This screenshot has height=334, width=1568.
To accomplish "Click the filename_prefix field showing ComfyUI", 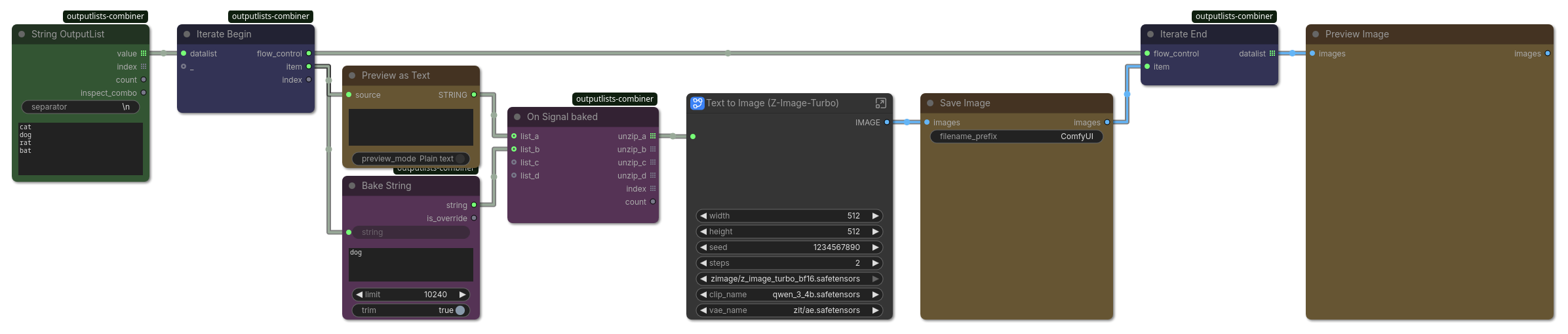I will point(1017,136).
